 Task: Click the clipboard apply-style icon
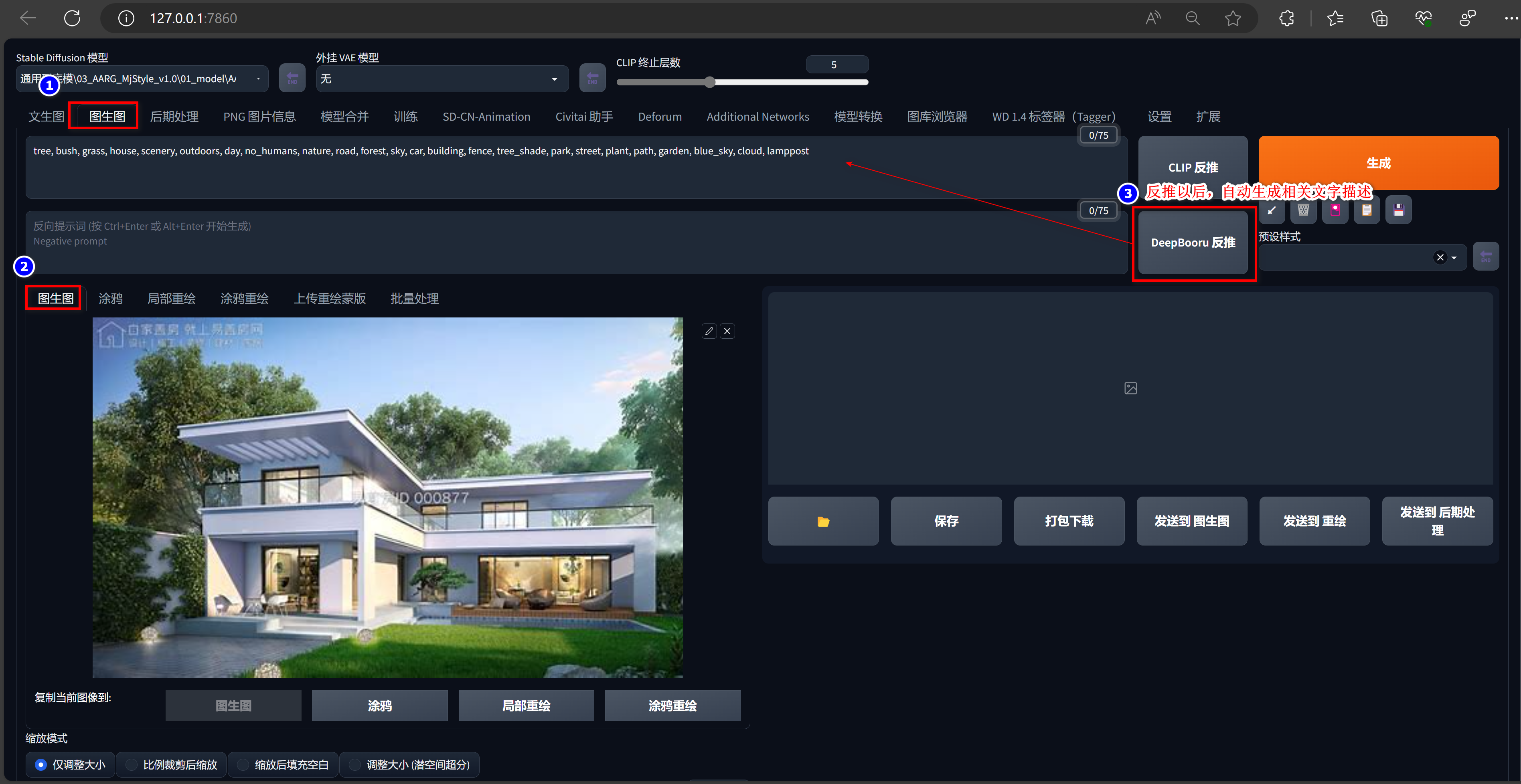[x=1367, y=210]
